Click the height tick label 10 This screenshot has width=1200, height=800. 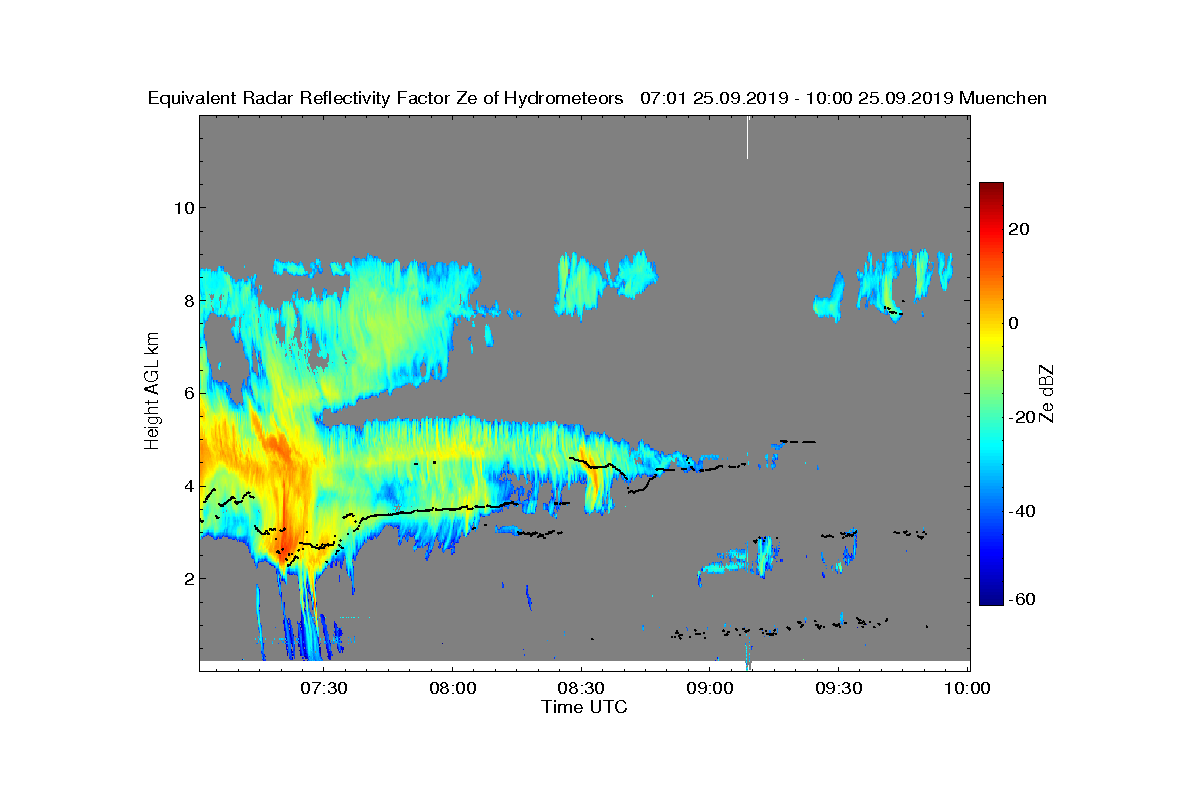183,207
